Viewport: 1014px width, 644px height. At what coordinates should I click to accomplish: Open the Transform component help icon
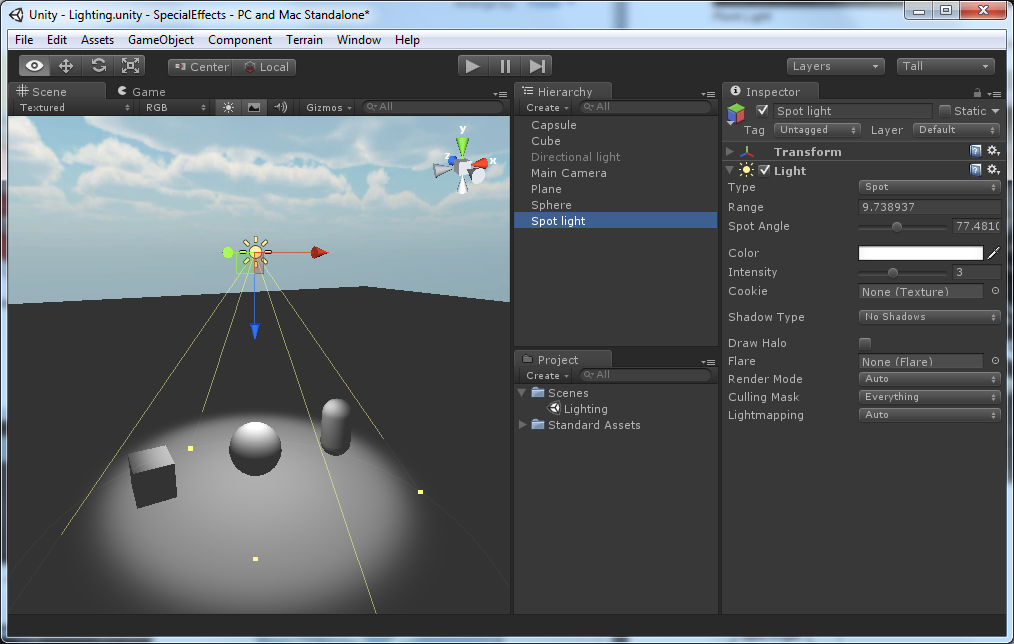(x=976, y=151)
